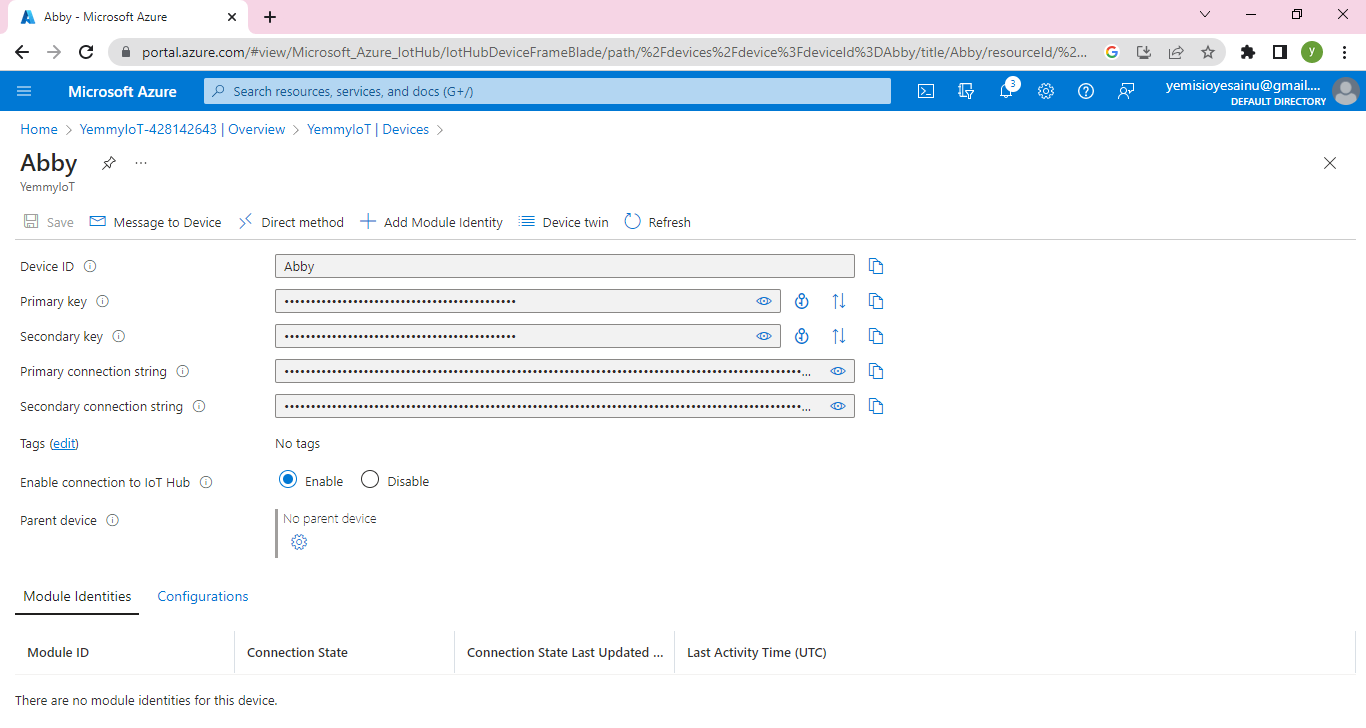The height and width of the screenshot is (728, 1366).
Task: Reveal the Primary connection string
Action: point(838,371)
